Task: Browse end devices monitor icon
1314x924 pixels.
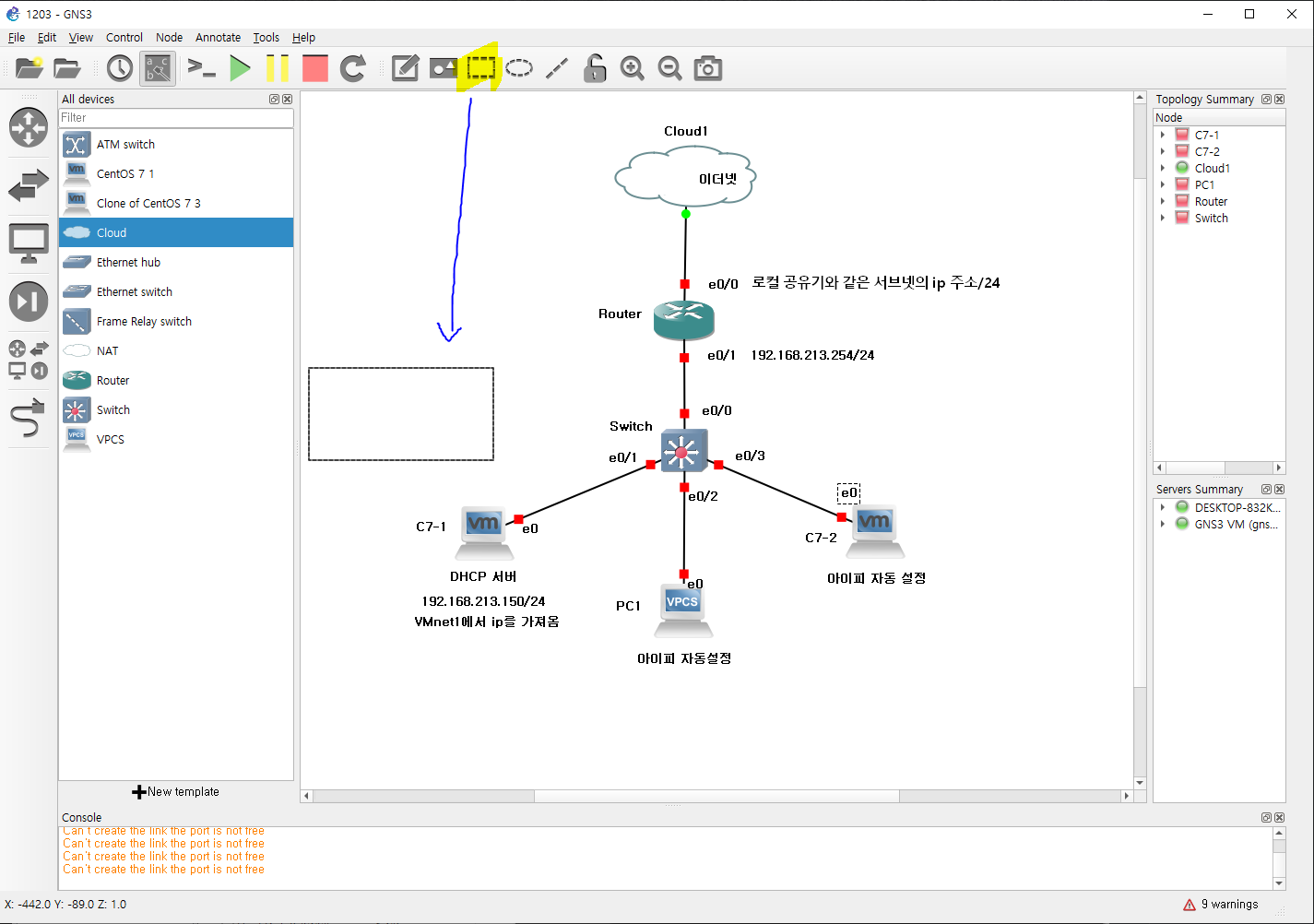Action: 29,243
